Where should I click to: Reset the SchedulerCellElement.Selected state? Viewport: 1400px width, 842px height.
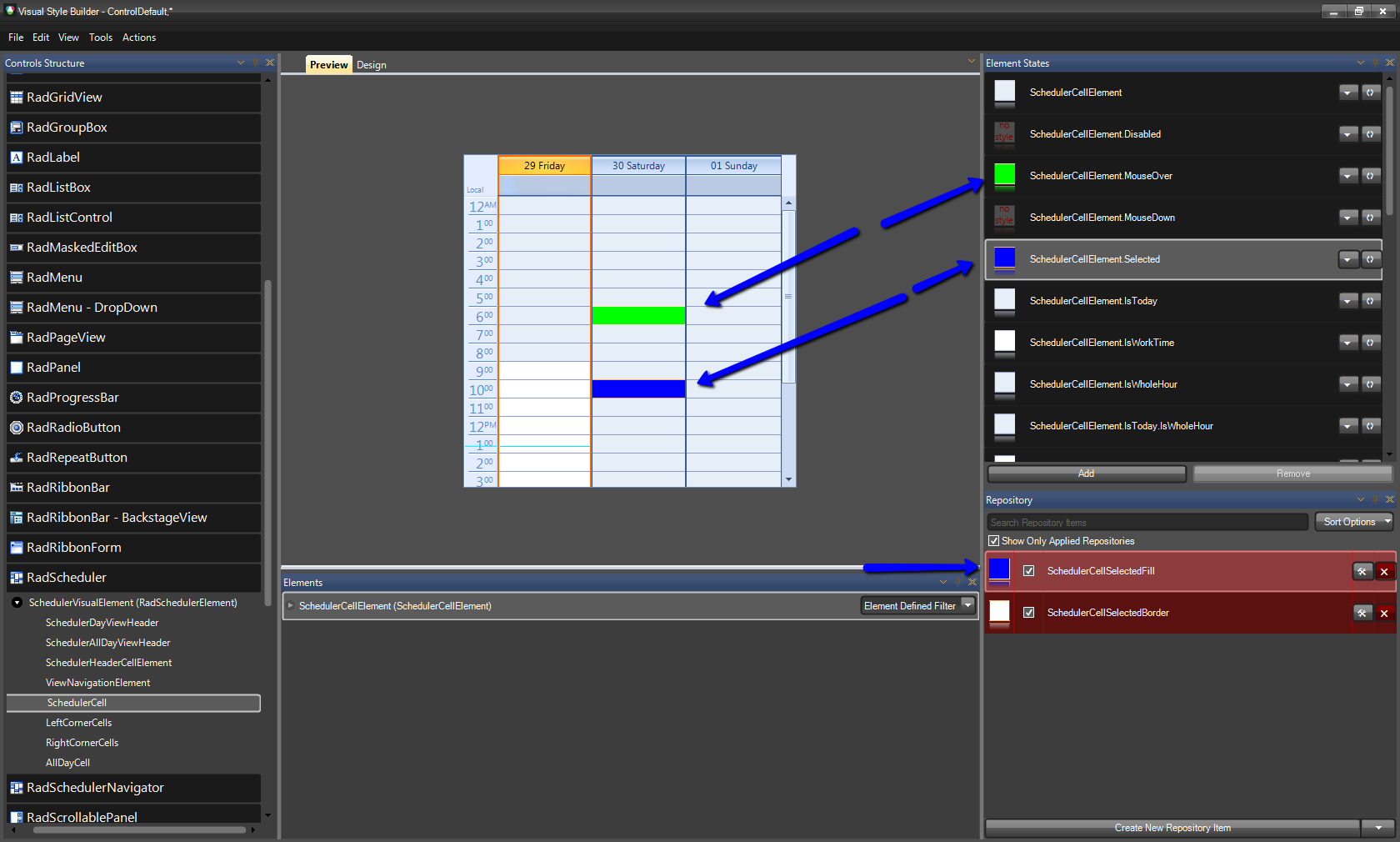click(x=1371, y=259)
